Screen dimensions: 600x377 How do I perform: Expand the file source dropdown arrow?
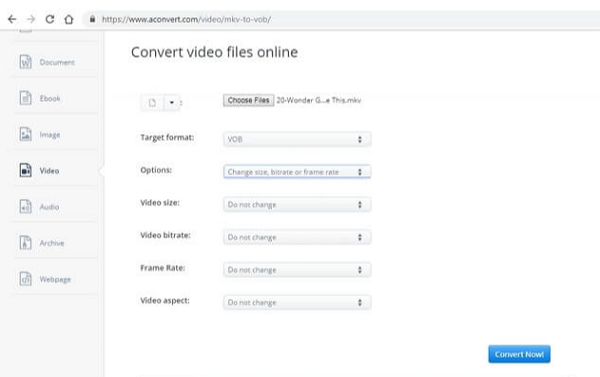click(x=172, y=103)
